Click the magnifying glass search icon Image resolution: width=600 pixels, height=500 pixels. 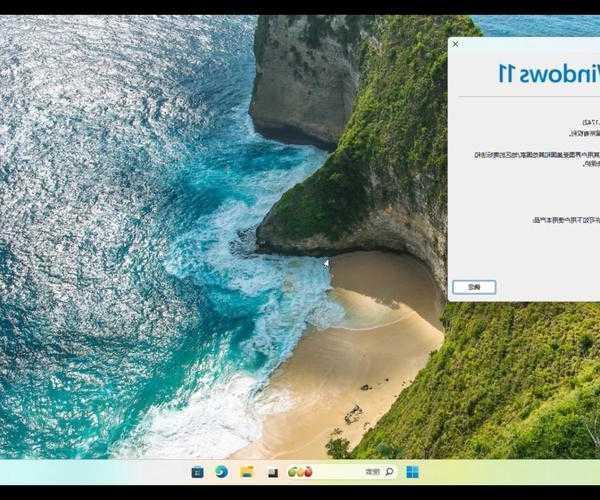[389, 471]
